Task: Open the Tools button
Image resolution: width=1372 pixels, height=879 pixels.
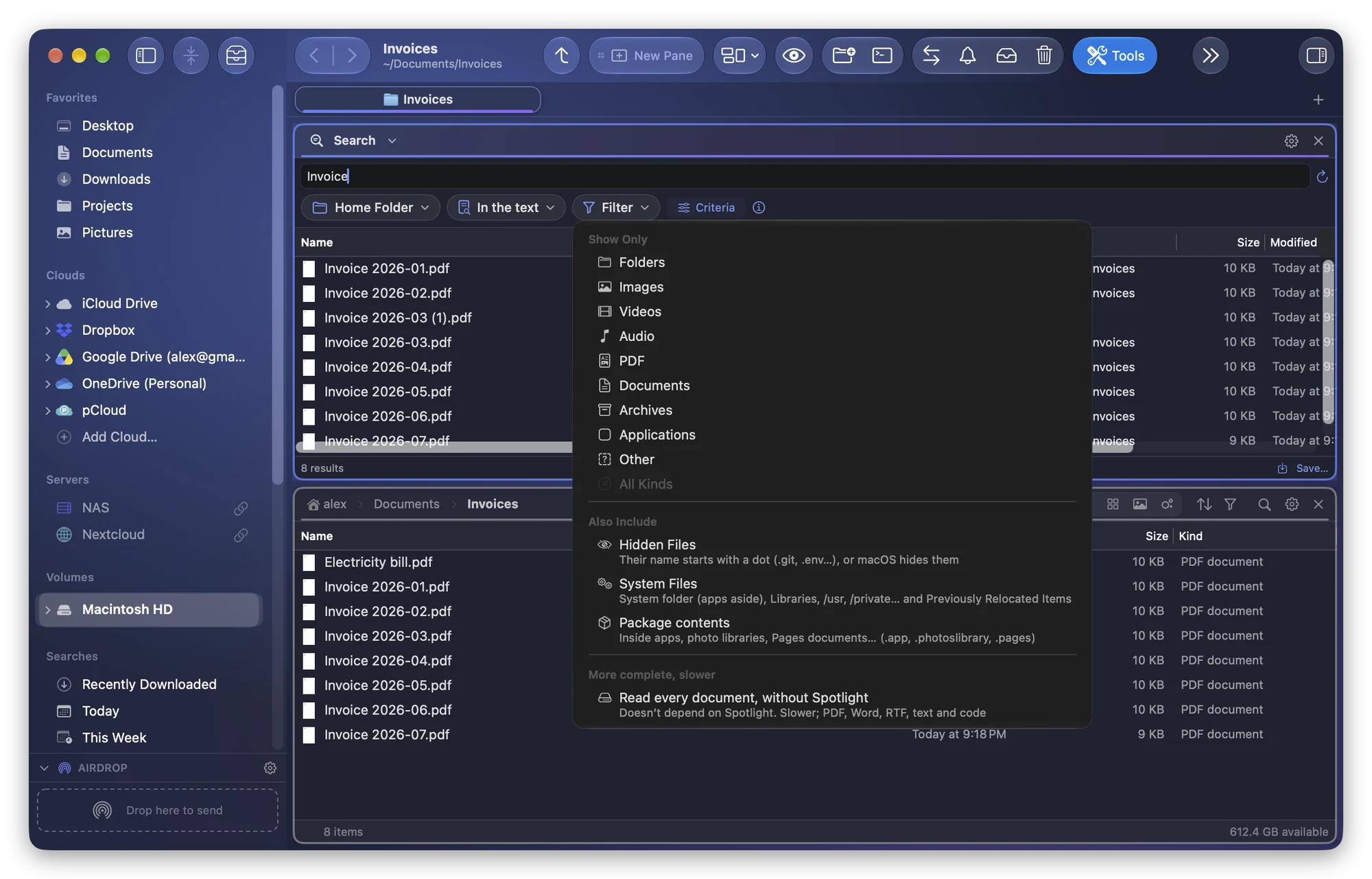Action: (x=1115, y=56)
